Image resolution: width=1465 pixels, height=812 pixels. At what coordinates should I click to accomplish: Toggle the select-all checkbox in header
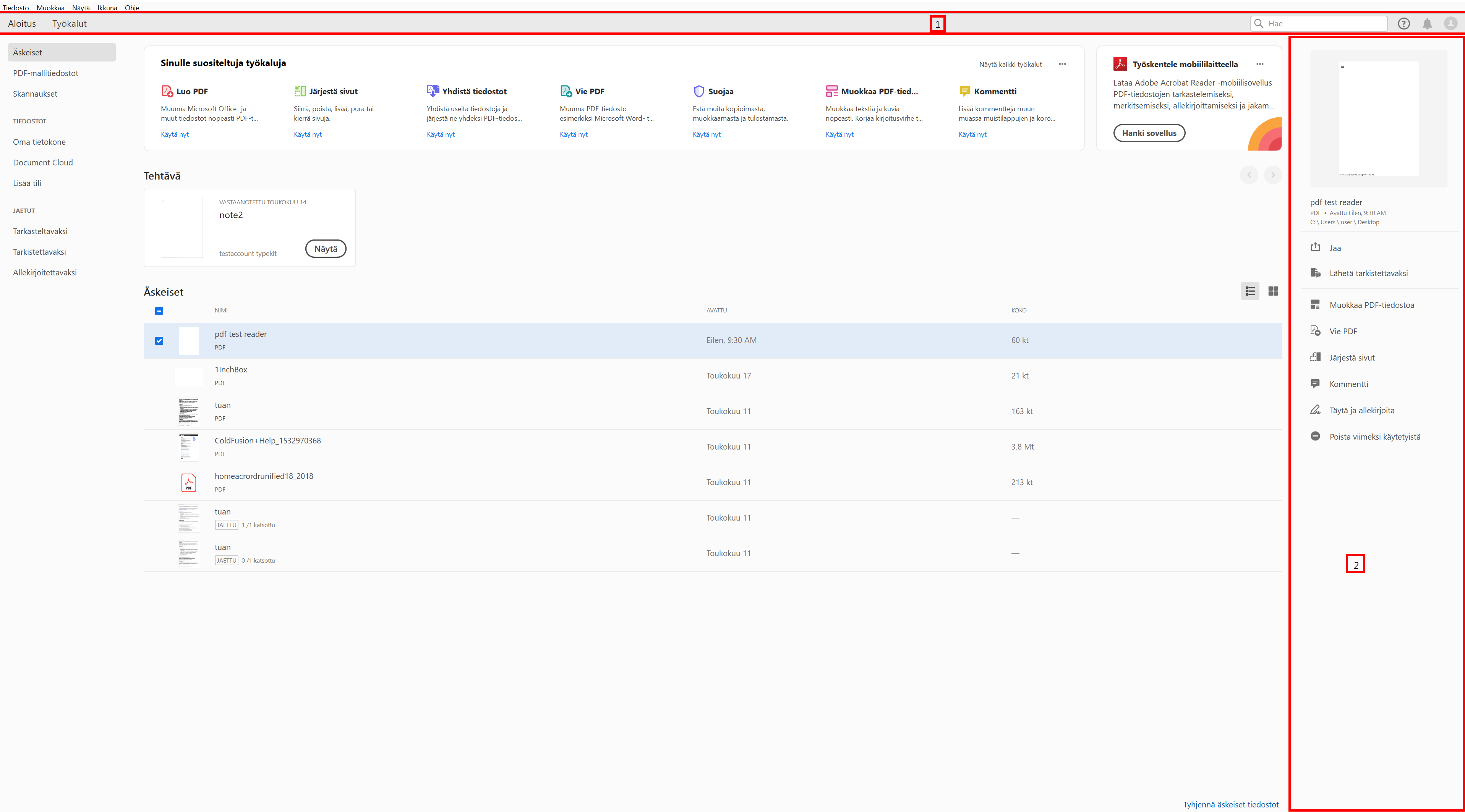(159, 311)
